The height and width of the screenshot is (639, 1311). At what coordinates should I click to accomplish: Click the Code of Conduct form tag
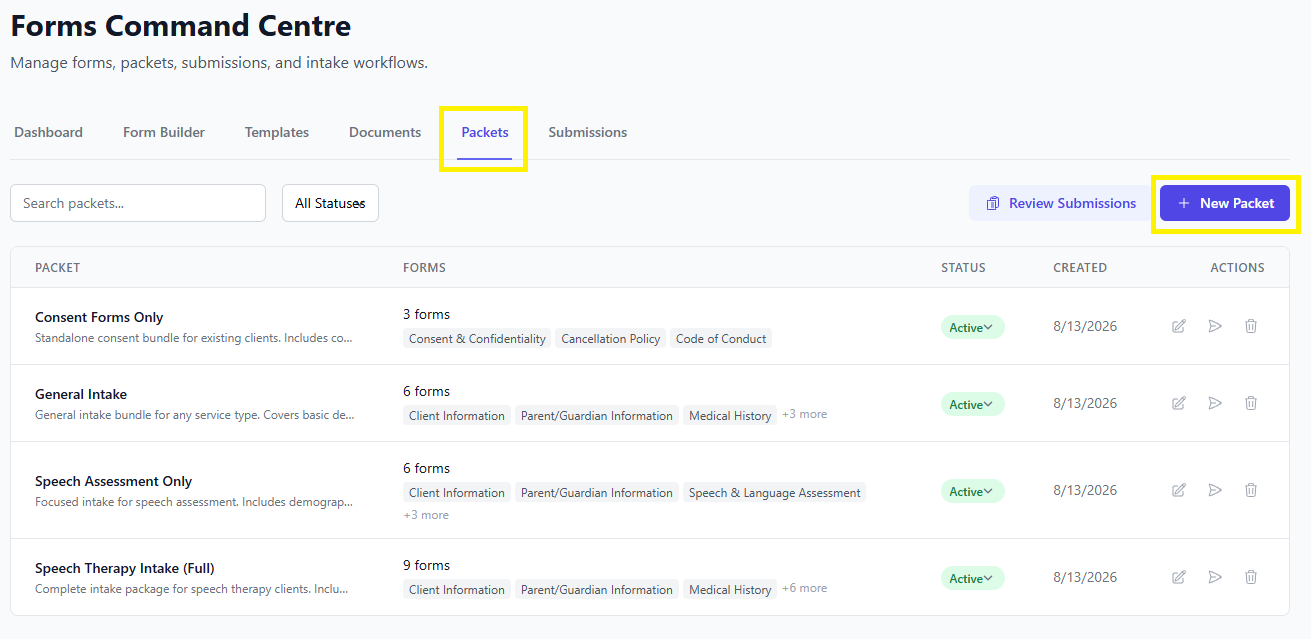721,339
